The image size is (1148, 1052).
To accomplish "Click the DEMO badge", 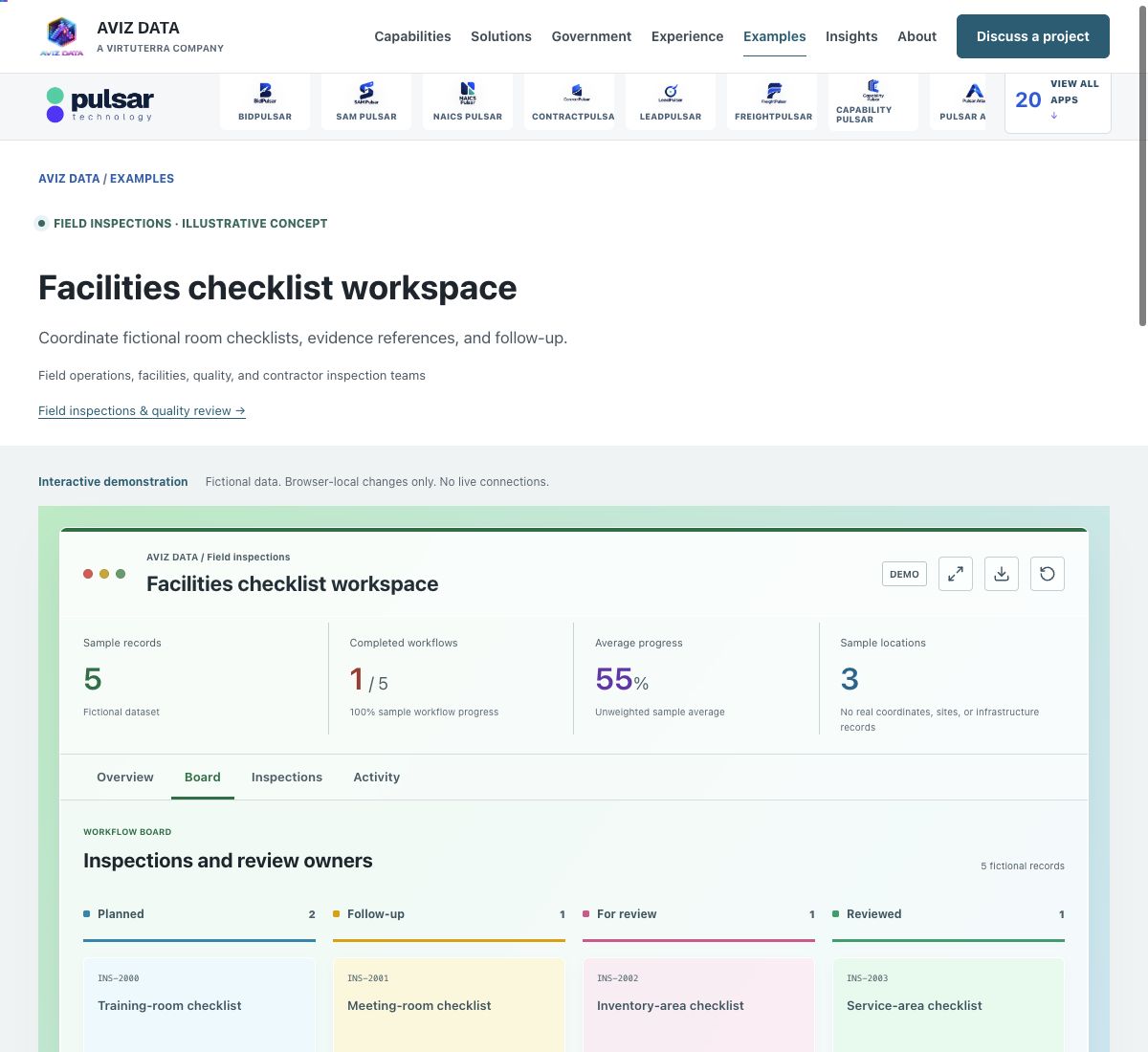I will [904, 574].
